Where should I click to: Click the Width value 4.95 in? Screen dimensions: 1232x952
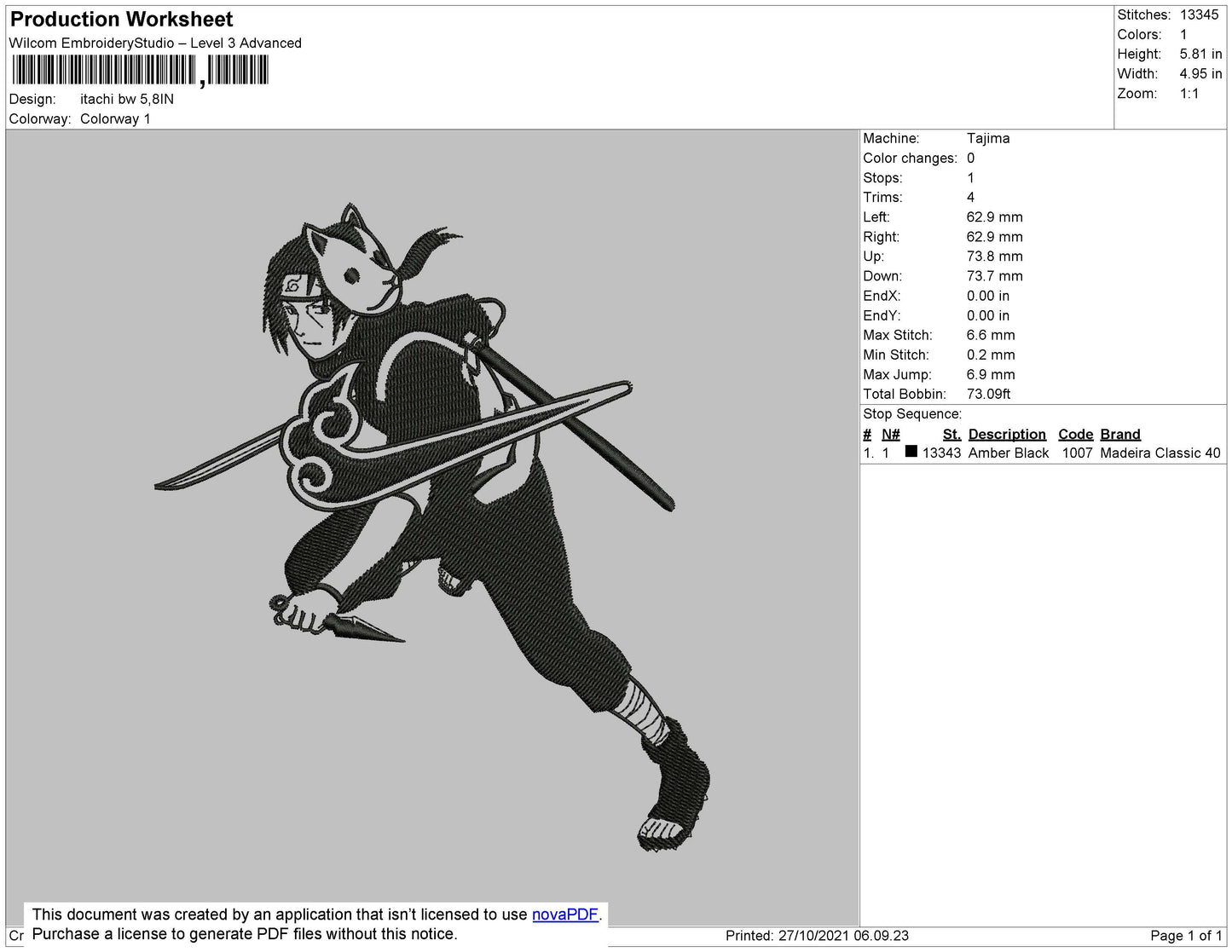coord(1200,73)
